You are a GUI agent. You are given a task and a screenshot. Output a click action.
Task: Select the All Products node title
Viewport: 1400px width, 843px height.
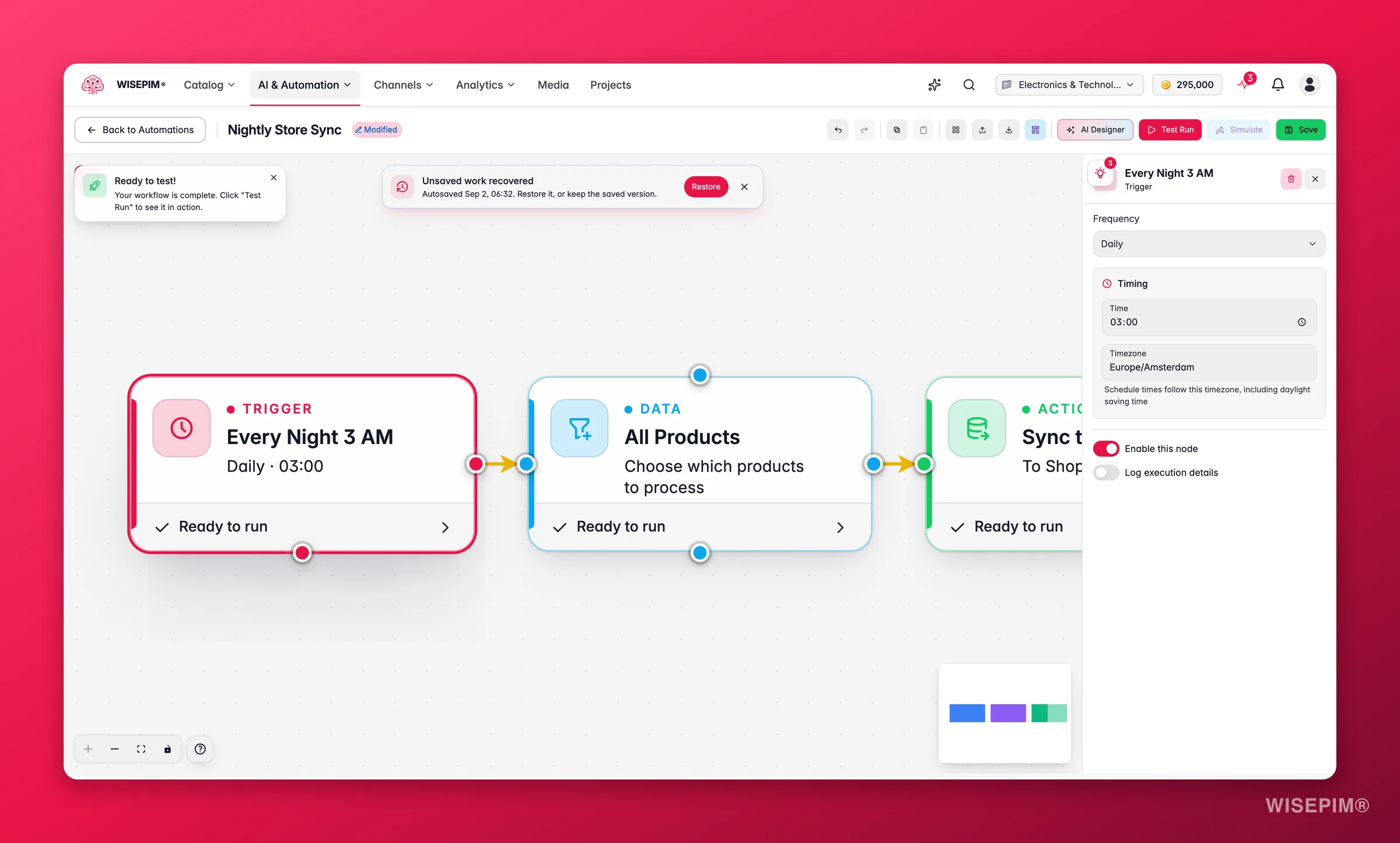pyautogui.click(x=682, y=437)
